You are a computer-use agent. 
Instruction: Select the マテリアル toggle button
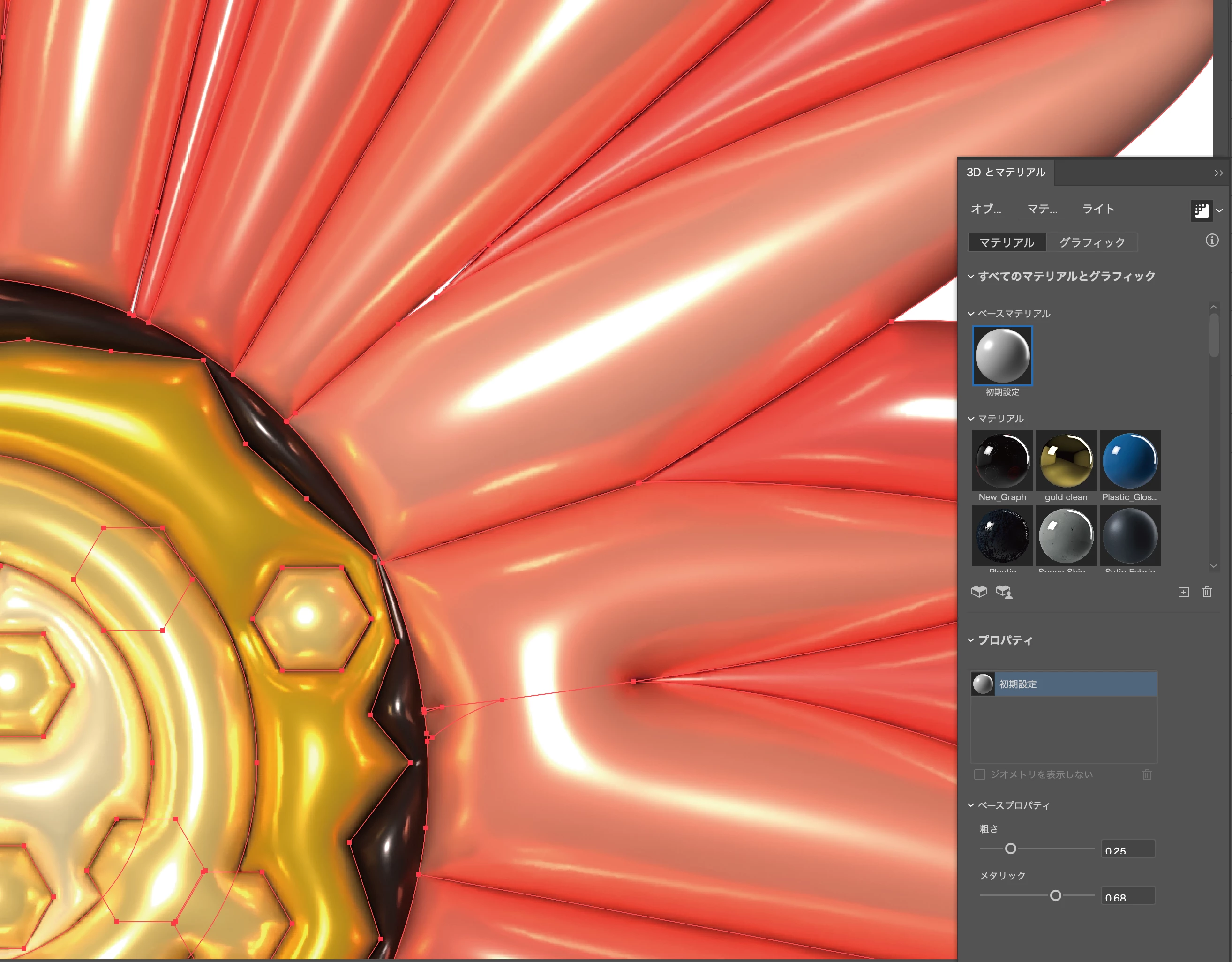pos(1007,243)
